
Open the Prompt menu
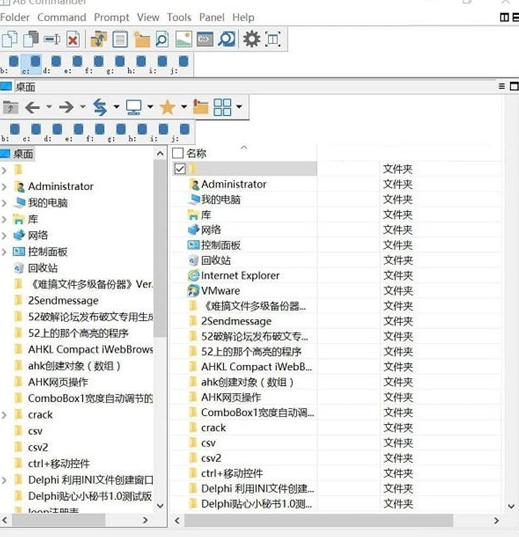(112, 17)
